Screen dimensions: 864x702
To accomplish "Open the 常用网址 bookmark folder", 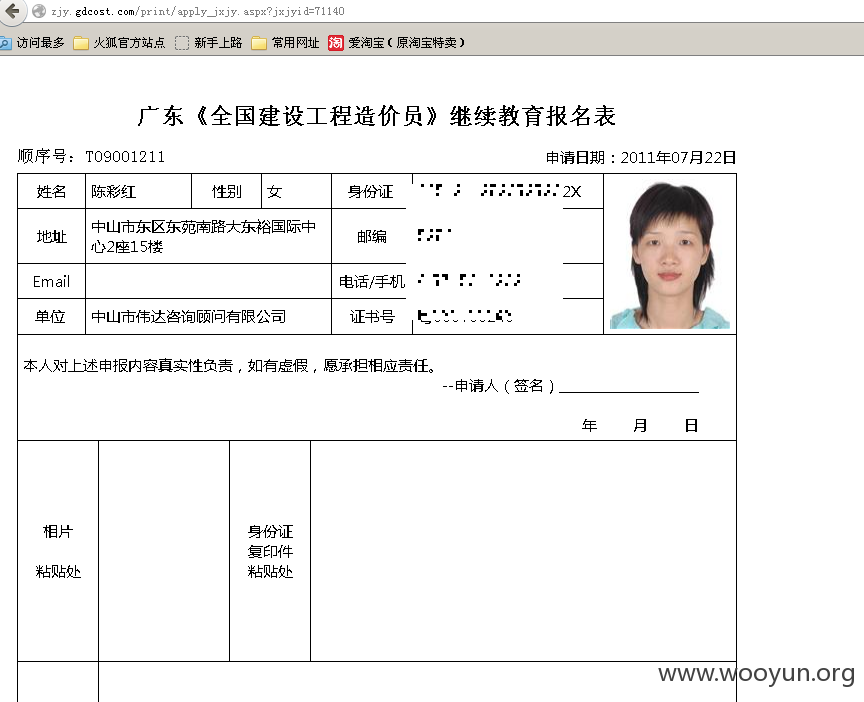I will (x=285, y=42).
